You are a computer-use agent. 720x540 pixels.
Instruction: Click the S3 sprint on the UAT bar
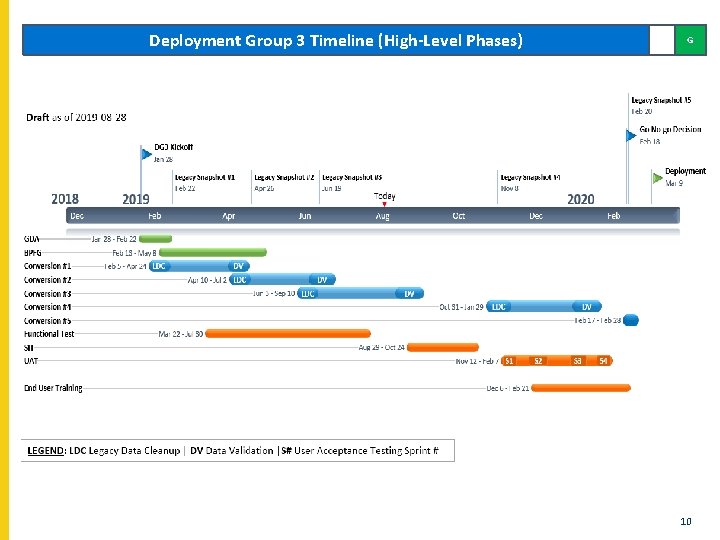pyautogui.click(x=577, y=361)
